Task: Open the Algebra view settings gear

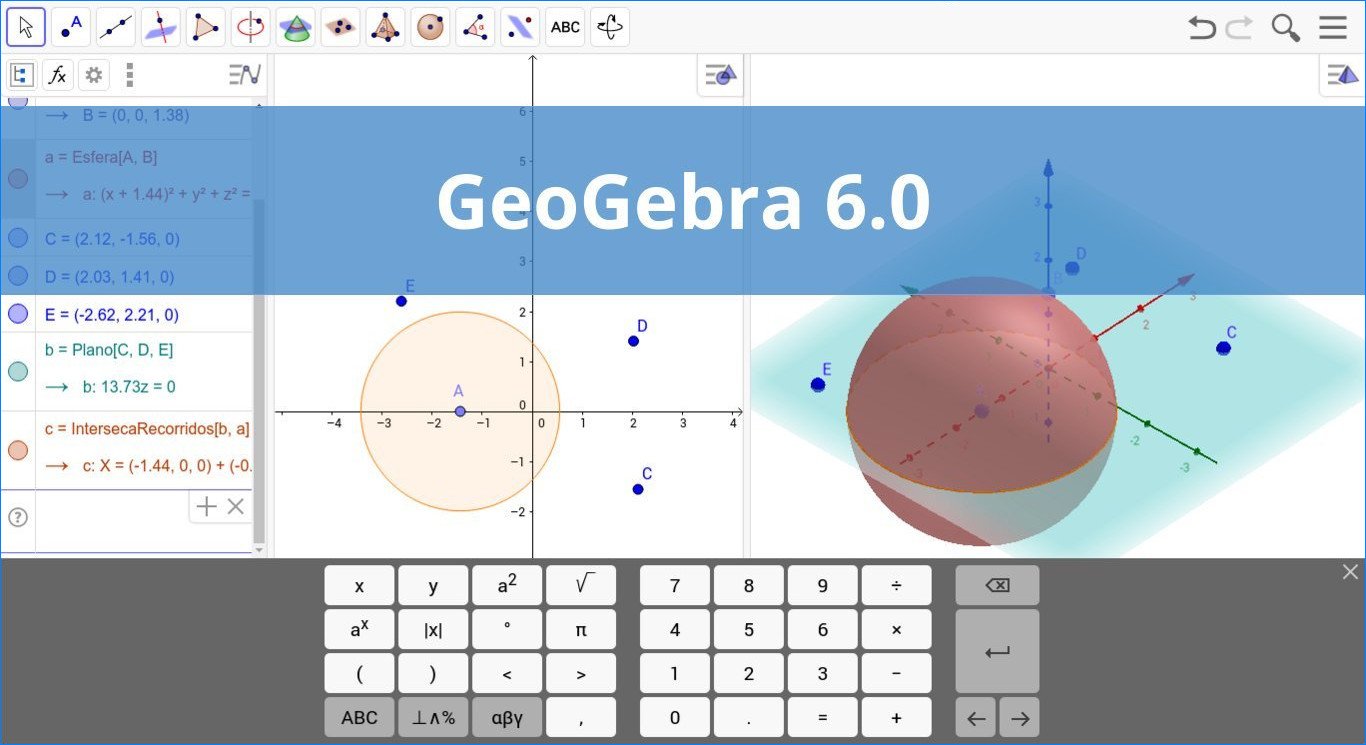Action: point(93,74)
